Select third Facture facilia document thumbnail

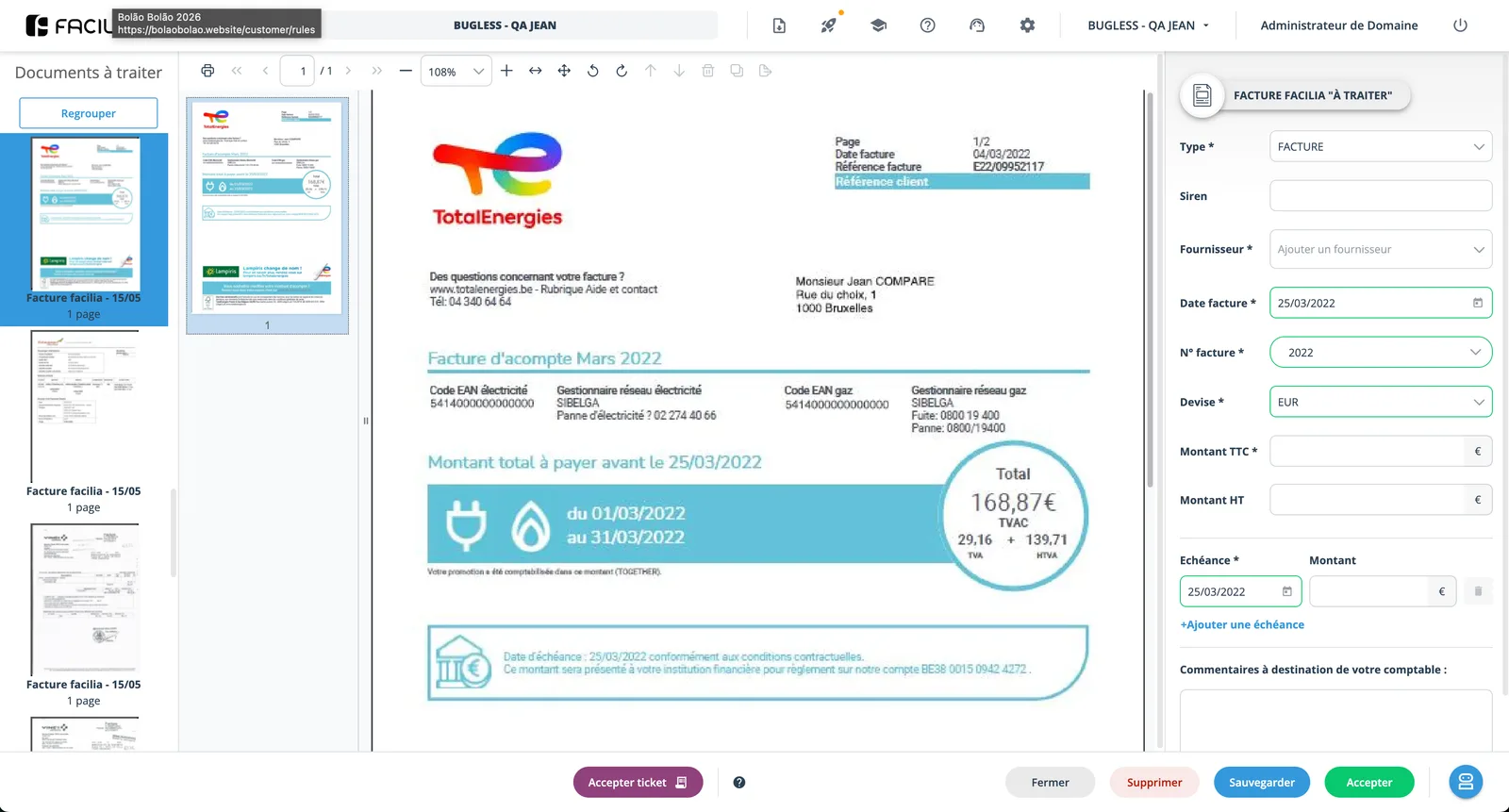click(x=85, y=600)
